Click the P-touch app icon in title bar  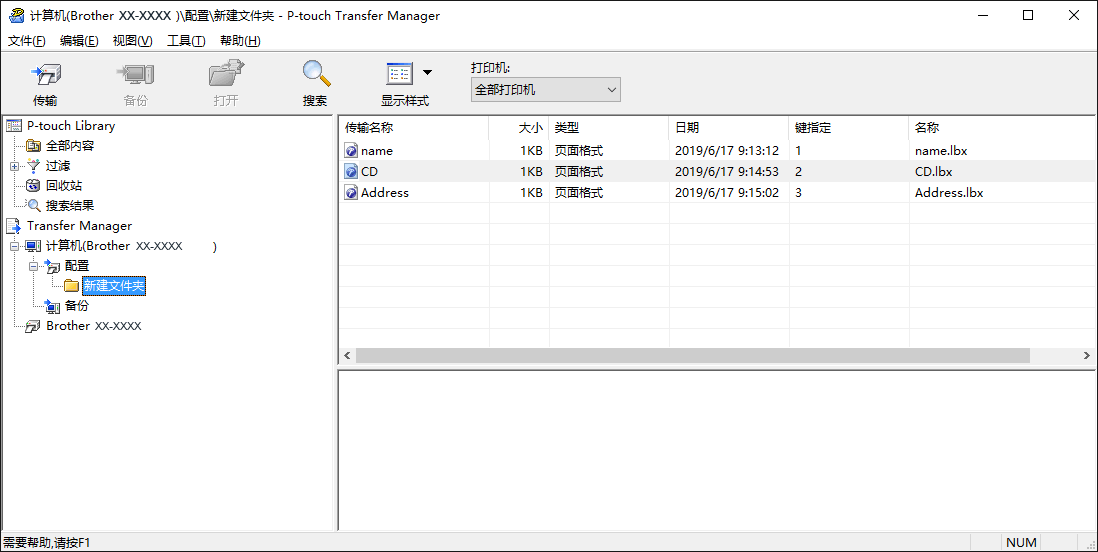15,15
